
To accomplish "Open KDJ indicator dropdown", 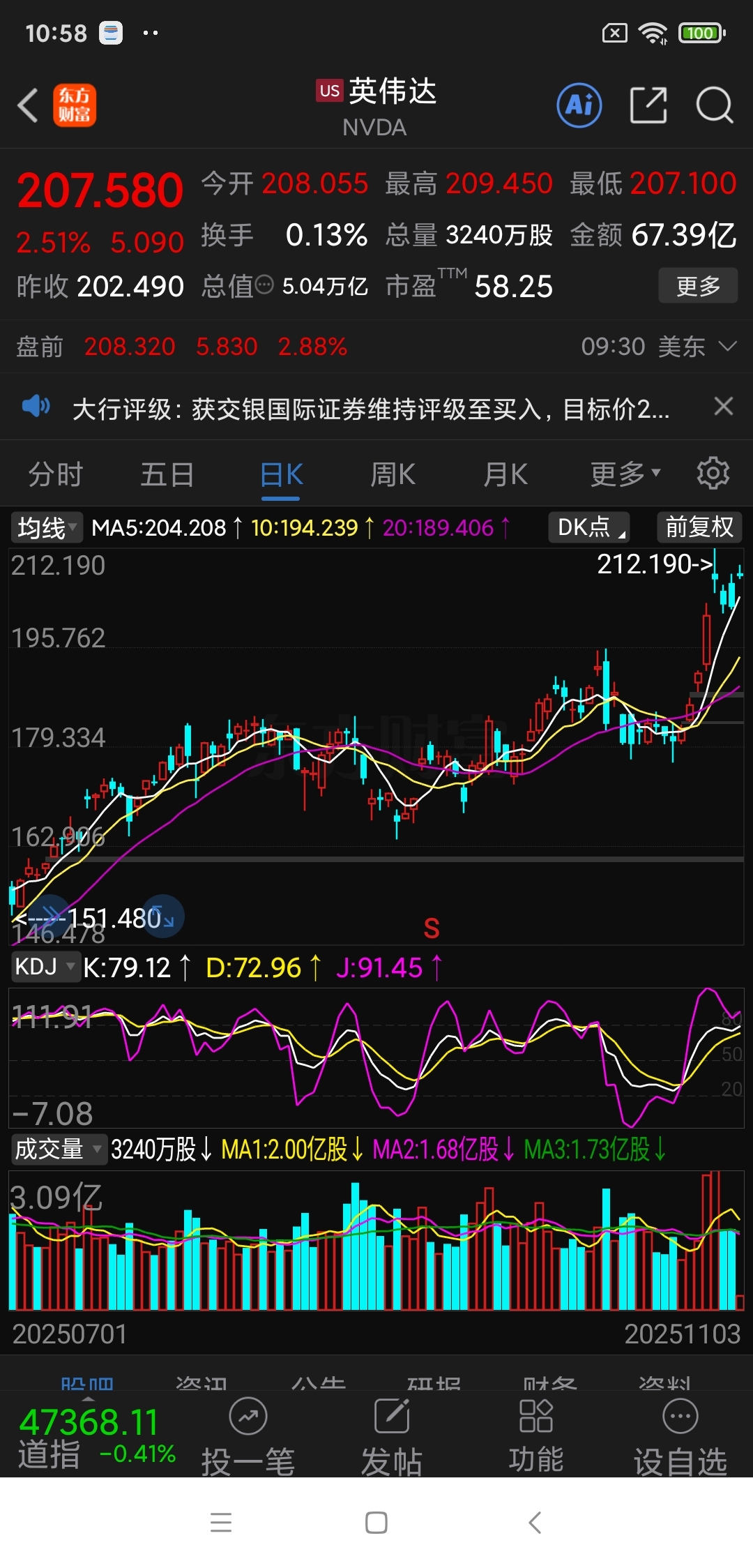I will (45, 967).
